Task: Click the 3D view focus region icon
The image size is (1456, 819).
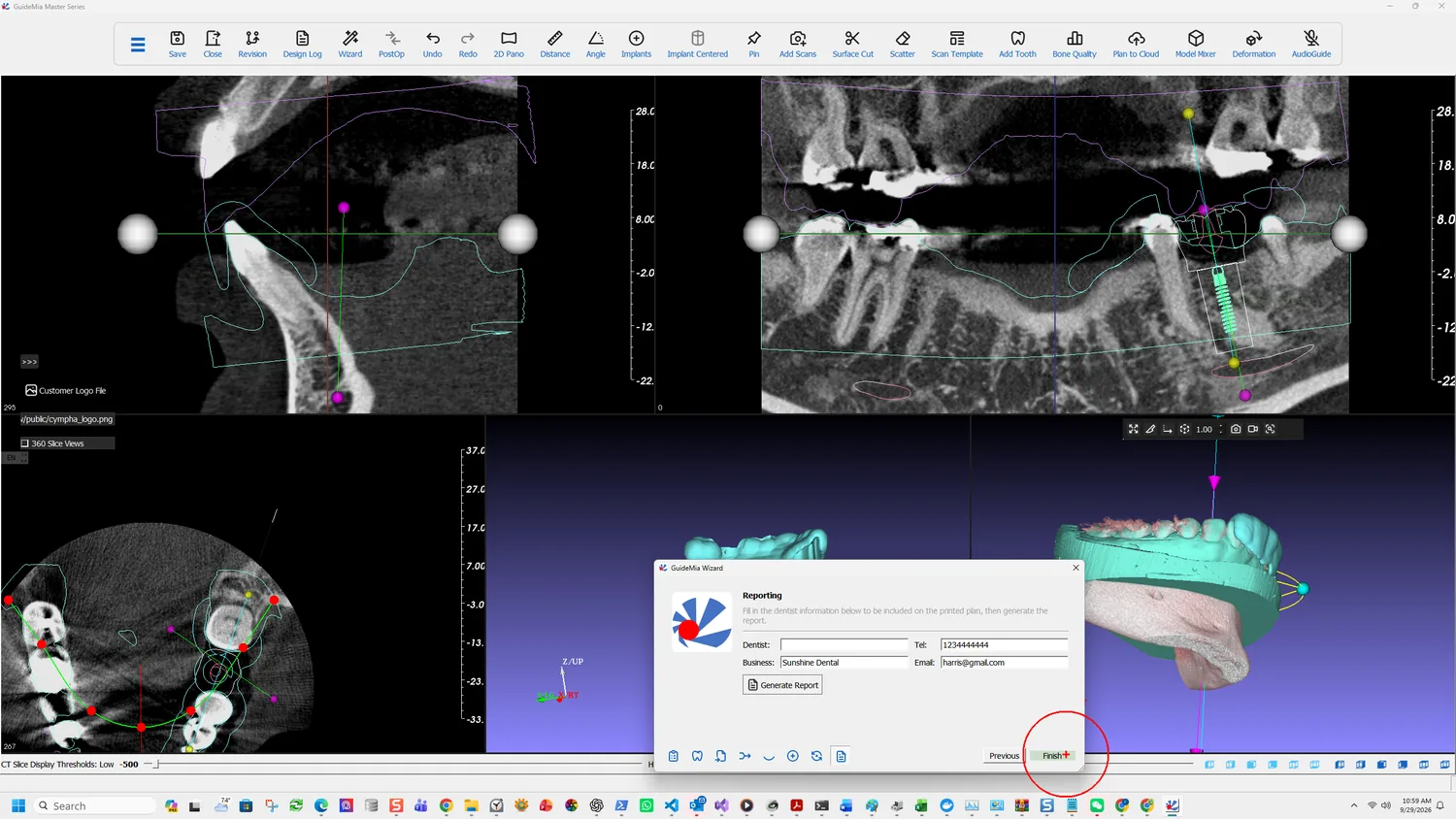Action: [x=1270, y=429]
